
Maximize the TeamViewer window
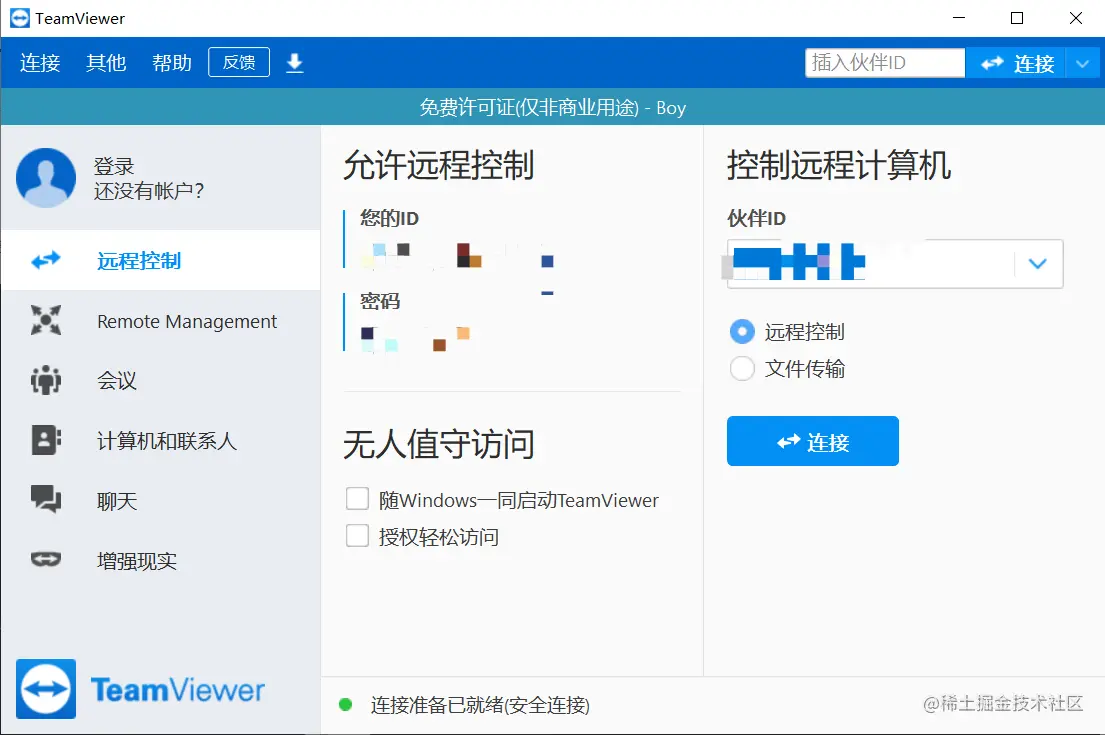tap(1017, 18)
